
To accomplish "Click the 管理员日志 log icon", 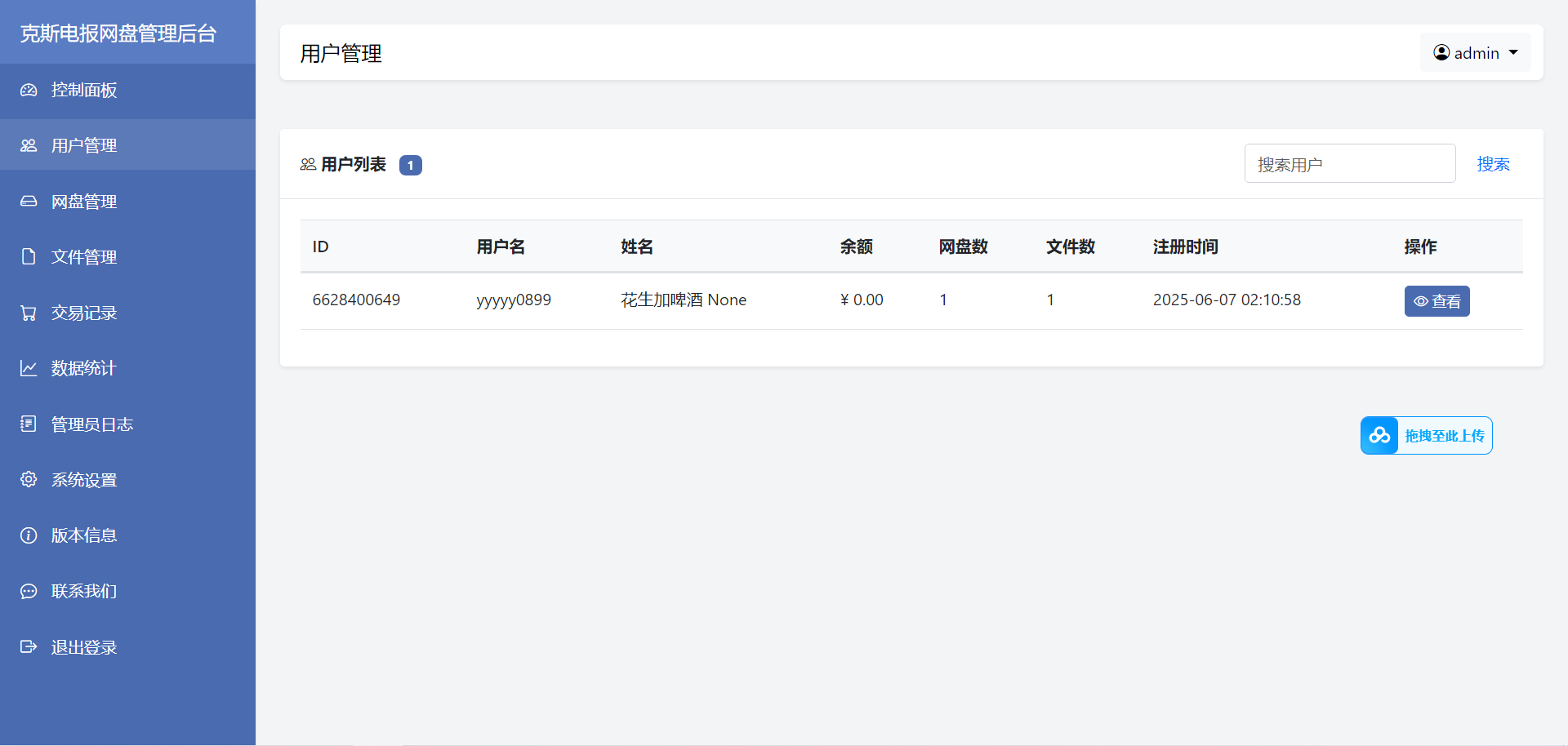I will [x=29, y=424].
